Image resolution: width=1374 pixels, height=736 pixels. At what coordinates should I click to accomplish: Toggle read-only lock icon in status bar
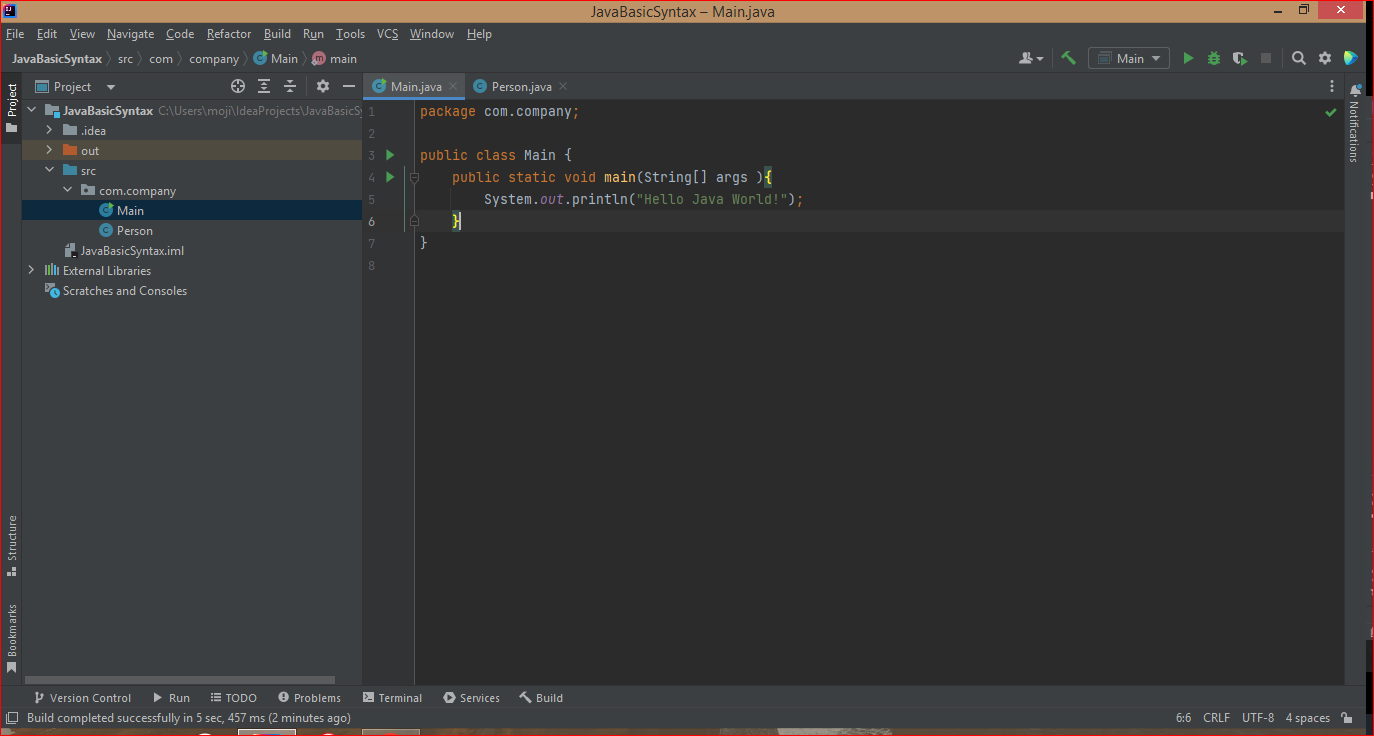click(x=1348, y=718)
